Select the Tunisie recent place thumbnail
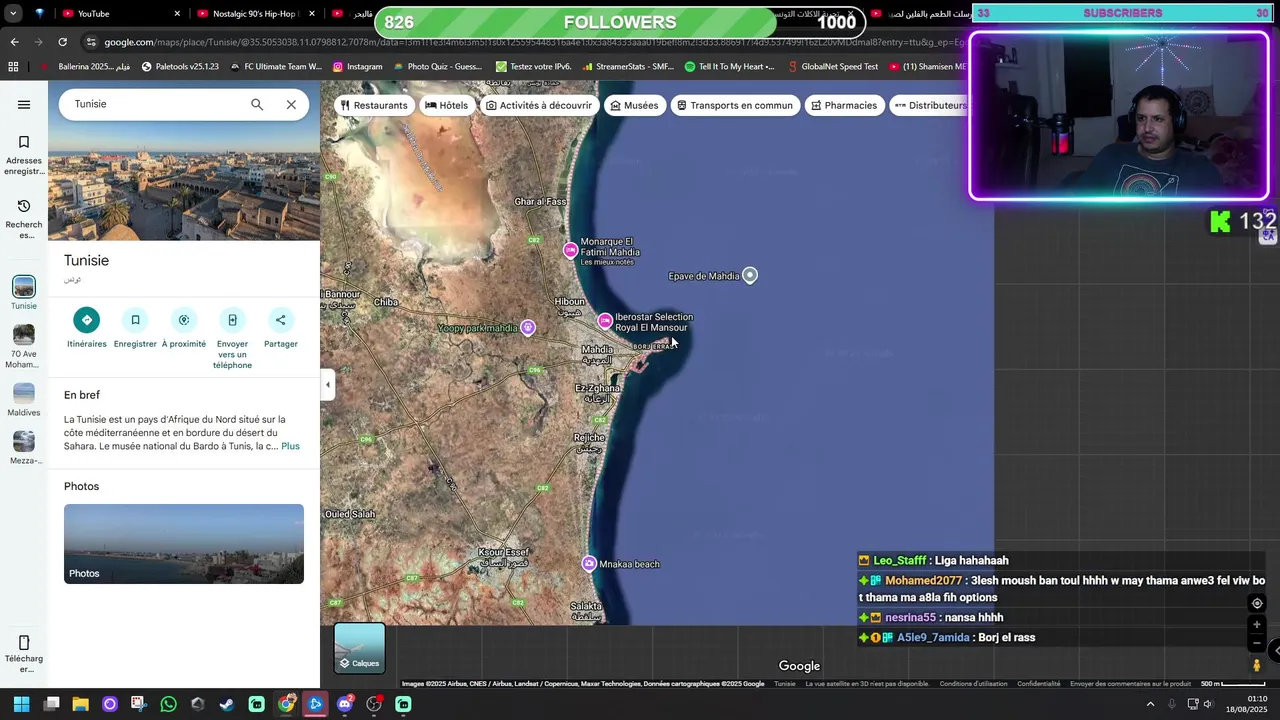Image resolution: width=1280 pixels, height=720 pixels. pyautogui.click(x=24, y=293)
